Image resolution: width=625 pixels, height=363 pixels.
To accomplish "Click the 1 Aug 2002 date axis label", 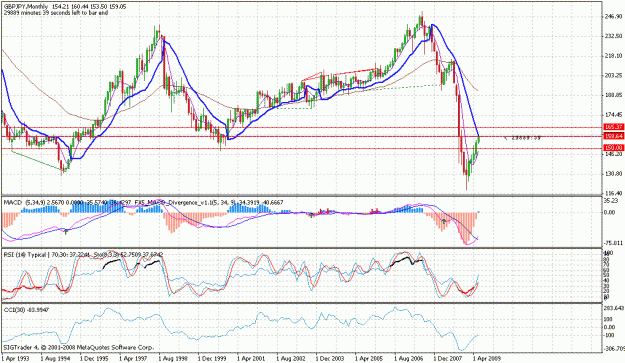I will pos(291,359).
